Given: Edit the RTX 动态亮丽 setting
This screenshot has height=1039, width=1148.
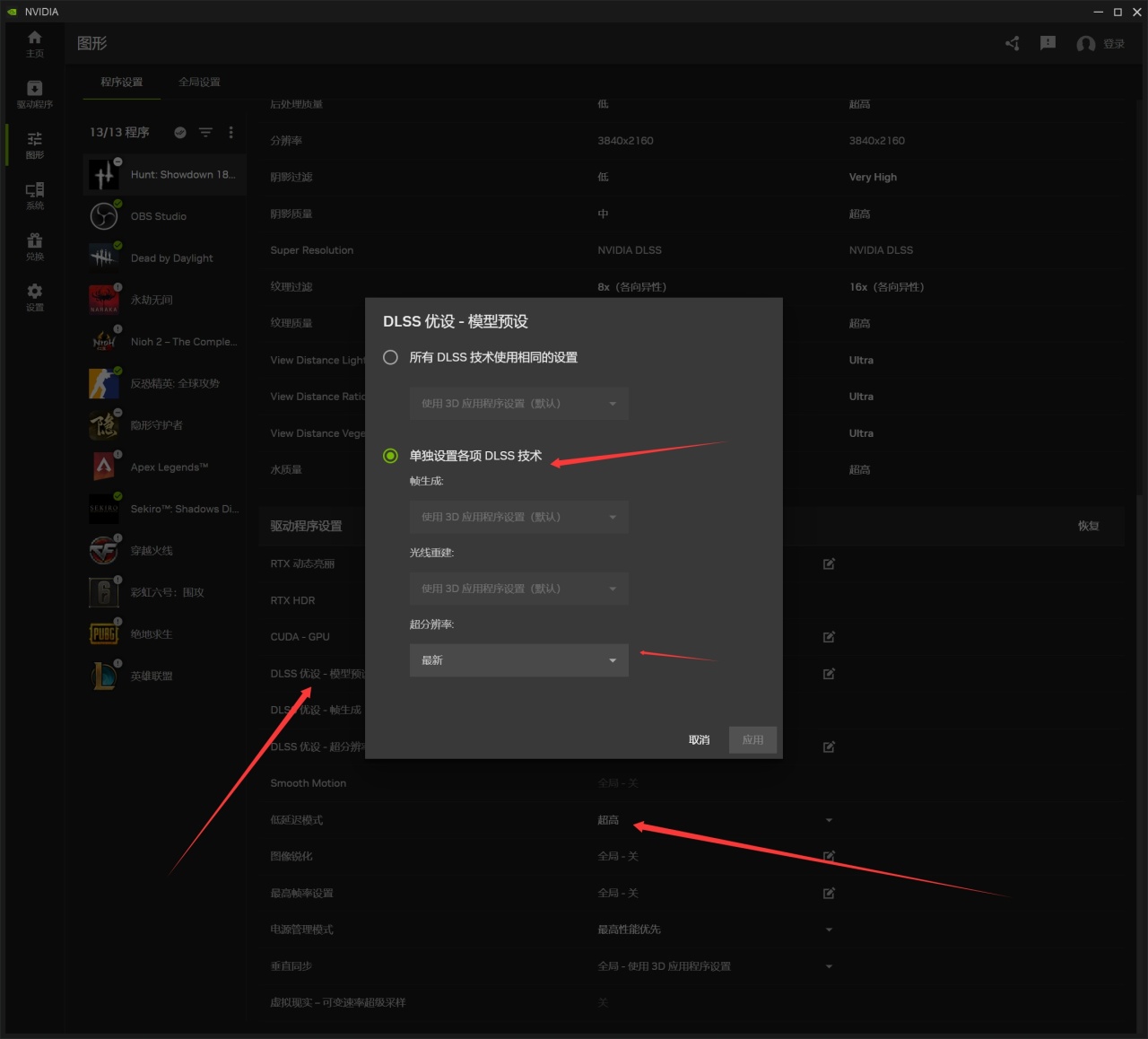Looking at the screenshot, I should point(829,563).
